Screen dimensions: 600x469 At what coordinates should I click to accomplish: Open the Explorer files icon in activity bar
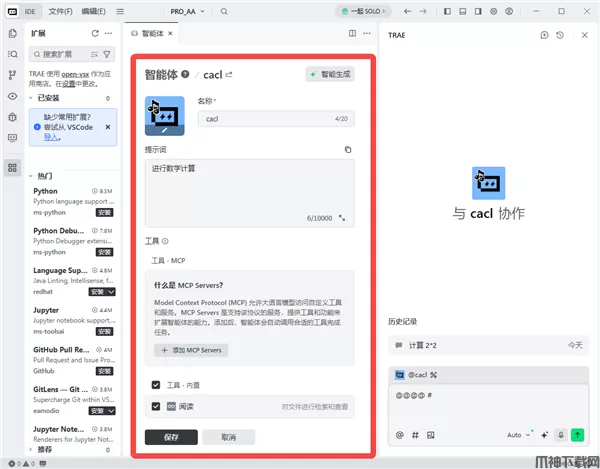13,34
